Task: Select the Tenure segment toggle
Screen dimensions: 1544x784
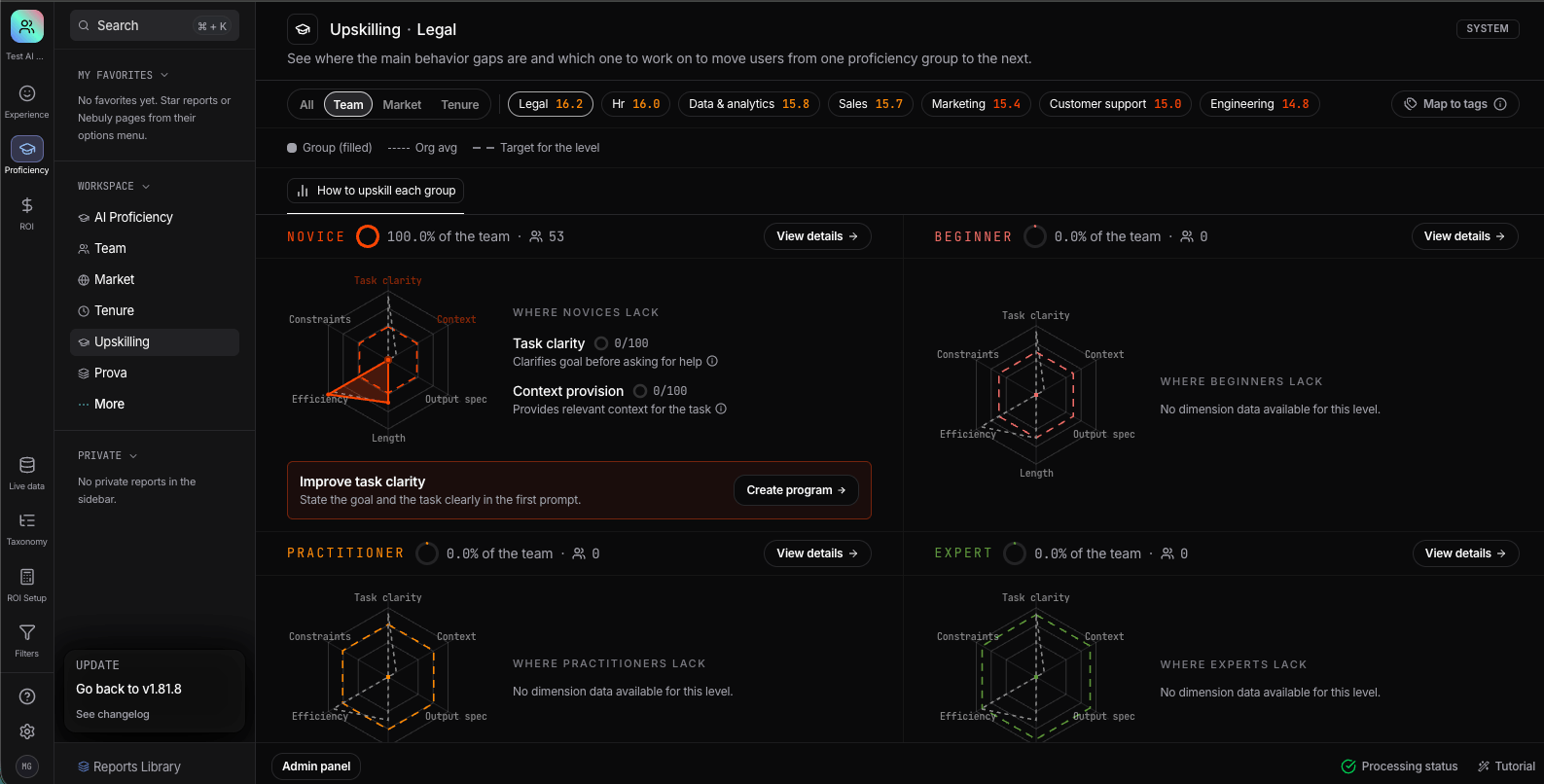Action: 460,104
